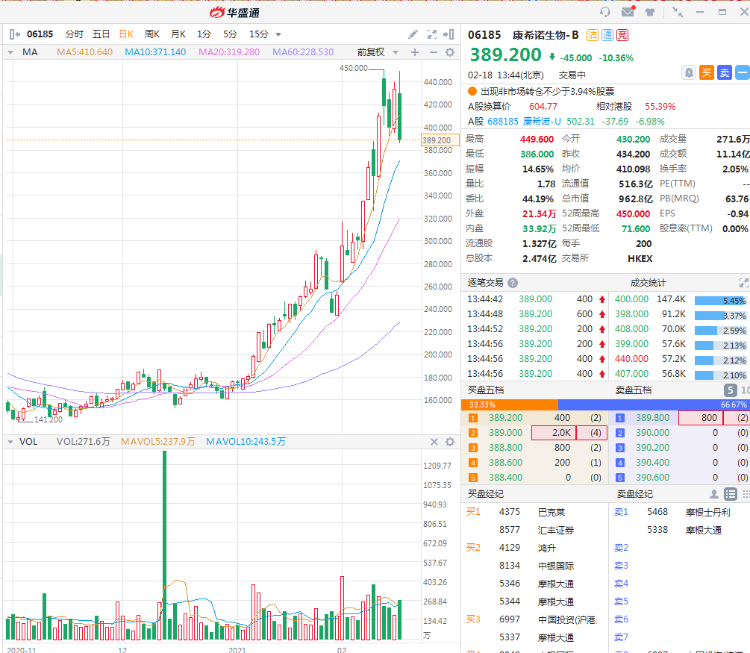Image resolution: width=750 pixels, height=653 pixels.
Task: Click the 06185 stock code in toolbar
Action: (40, 34)
